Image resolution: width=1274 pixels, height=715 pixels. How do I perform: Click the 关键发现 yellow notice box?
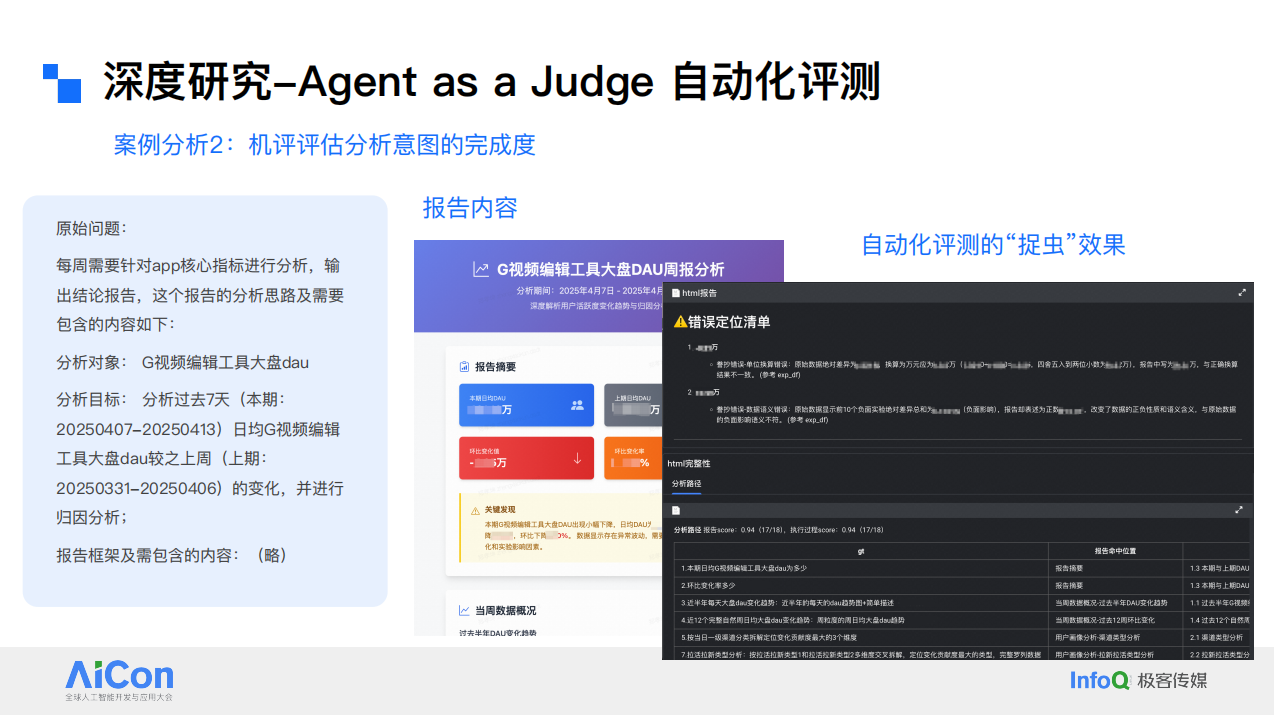(562, 527)
